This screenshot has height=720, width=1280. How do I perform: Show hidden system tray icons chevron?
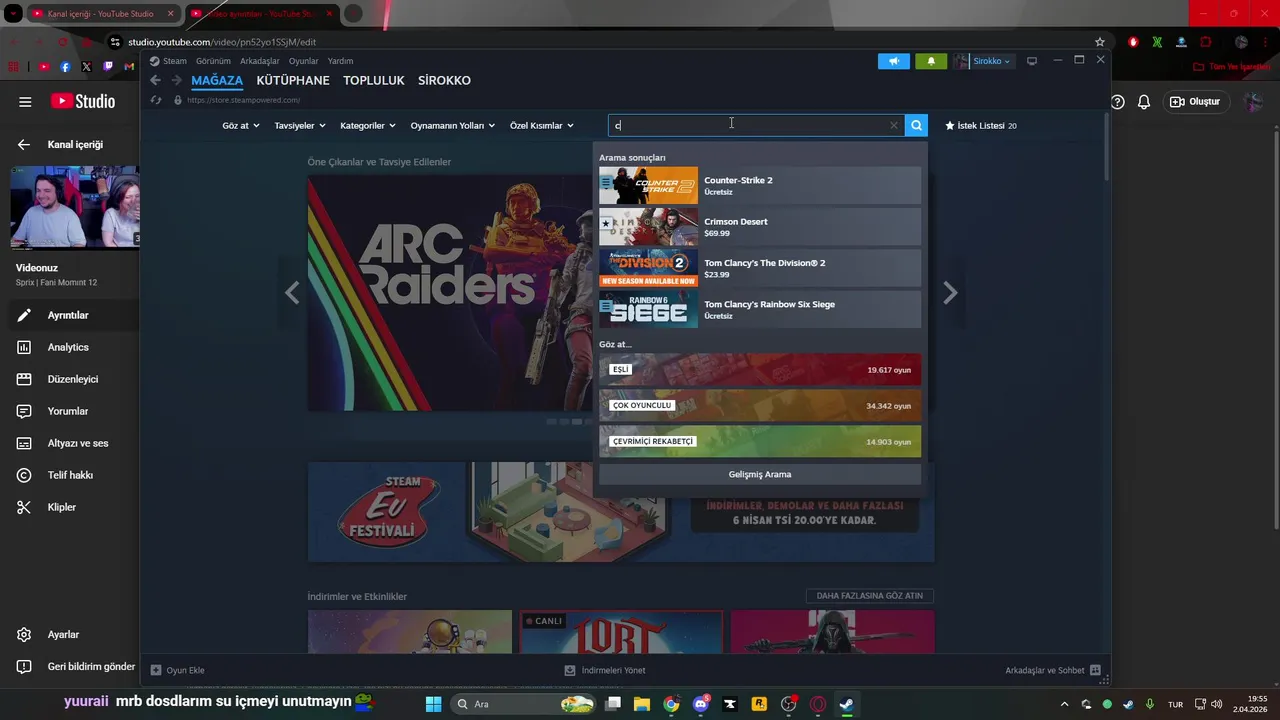1064,704
